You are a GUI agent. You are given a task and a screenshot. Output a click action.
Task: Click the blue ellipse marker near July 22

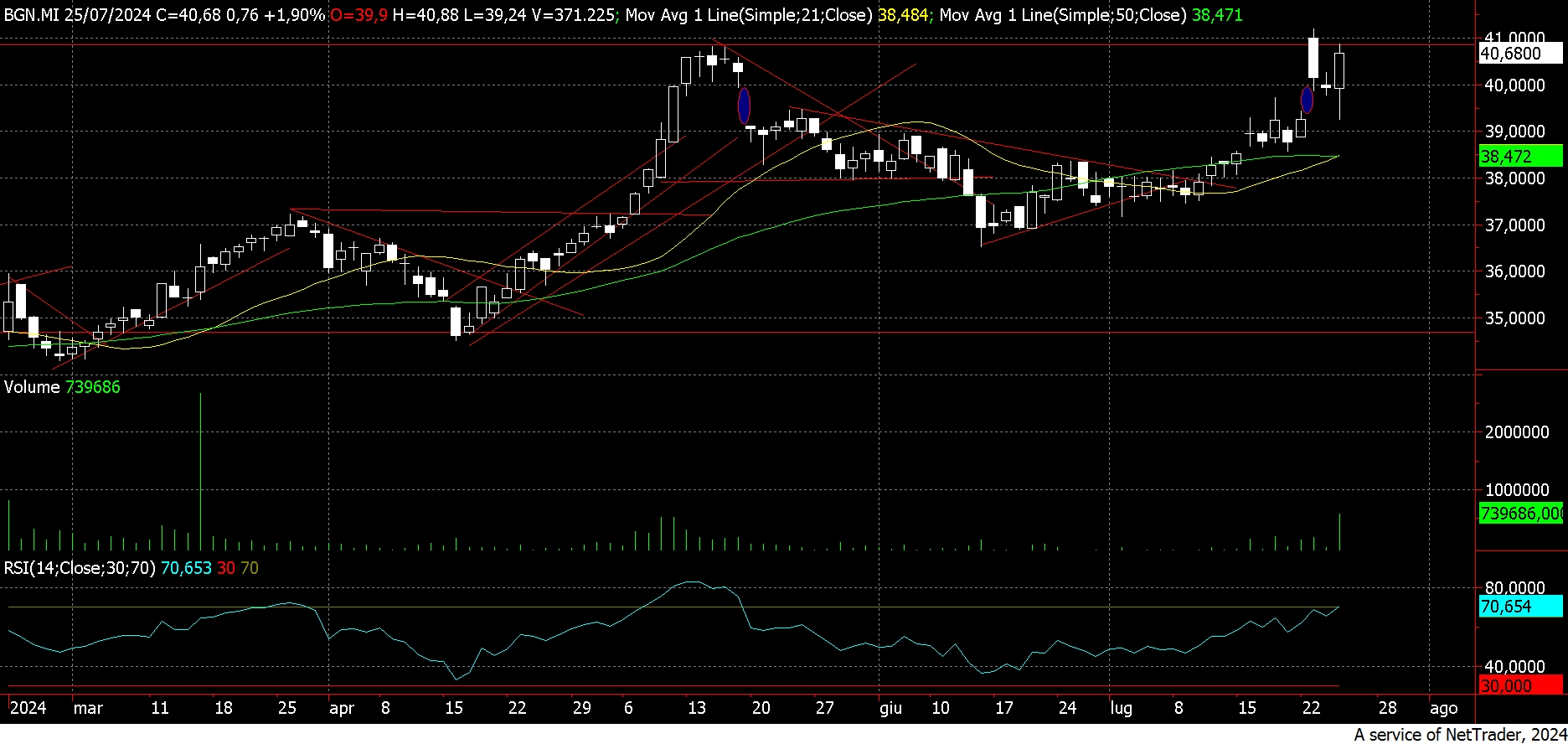click(1306, 100)
